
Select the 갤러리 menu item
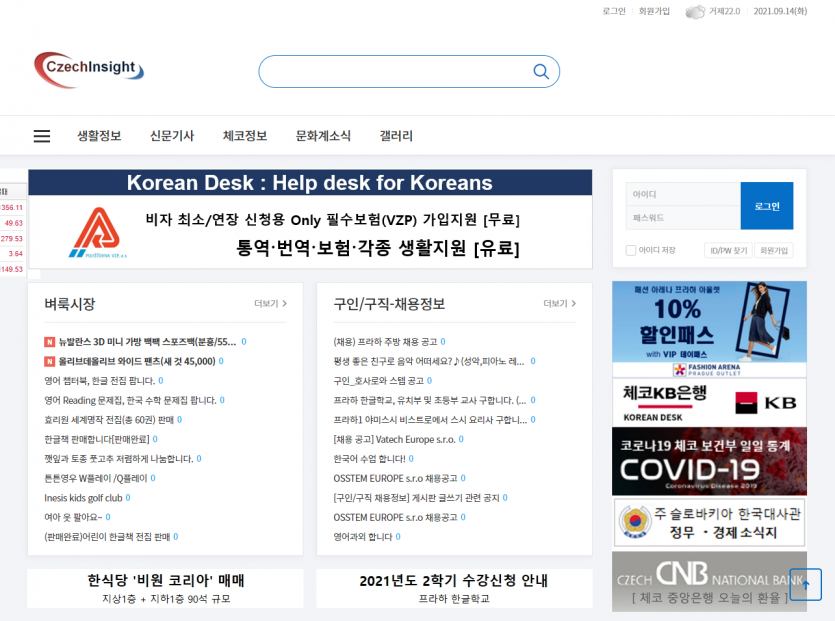point(396,136)
